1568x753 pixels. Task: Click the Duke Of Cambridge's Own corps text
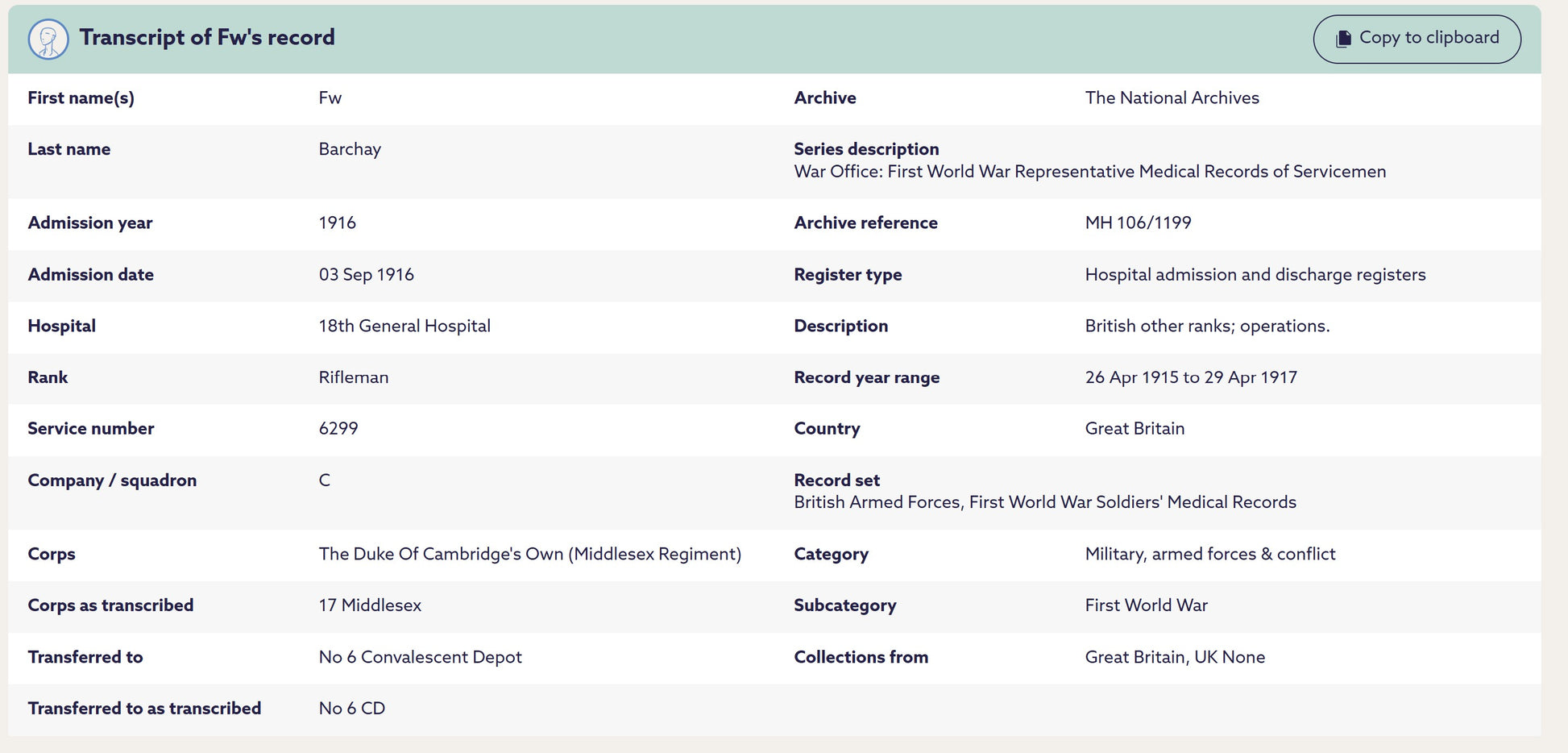[529, 554]
